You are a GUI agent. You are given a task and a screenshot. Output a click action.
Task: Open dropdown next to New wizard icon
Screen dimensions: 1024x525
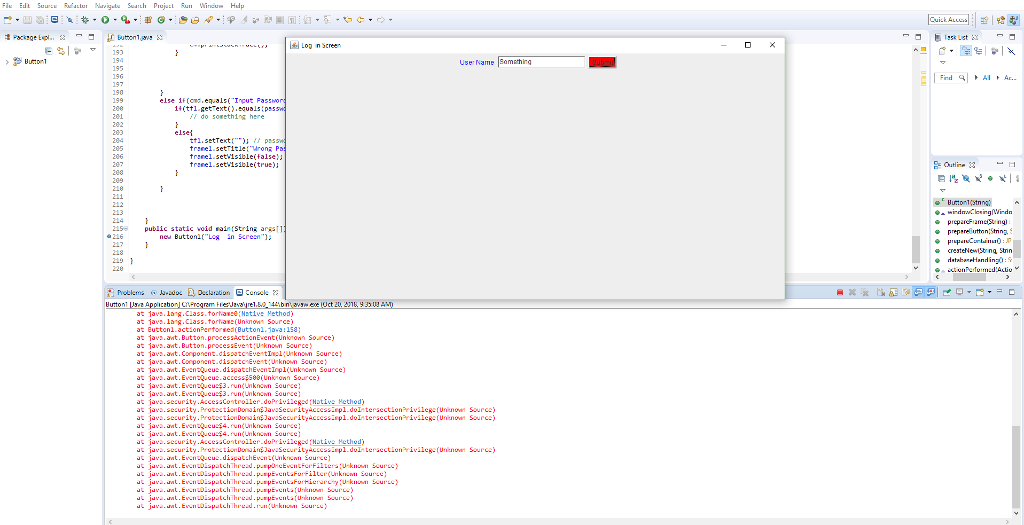pyautogui.click(x=17, y=20)
